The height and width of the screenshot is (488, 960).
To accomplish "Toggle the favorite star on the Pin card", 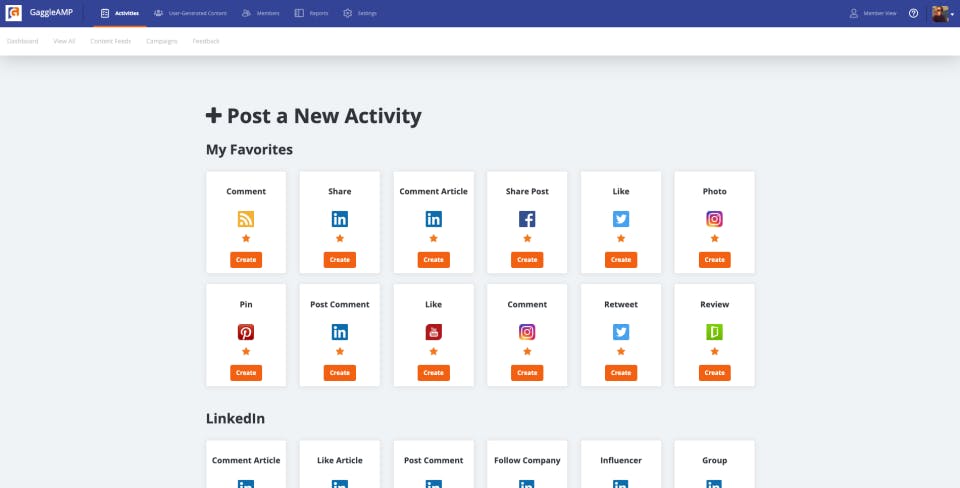I will tap(246, 351).
